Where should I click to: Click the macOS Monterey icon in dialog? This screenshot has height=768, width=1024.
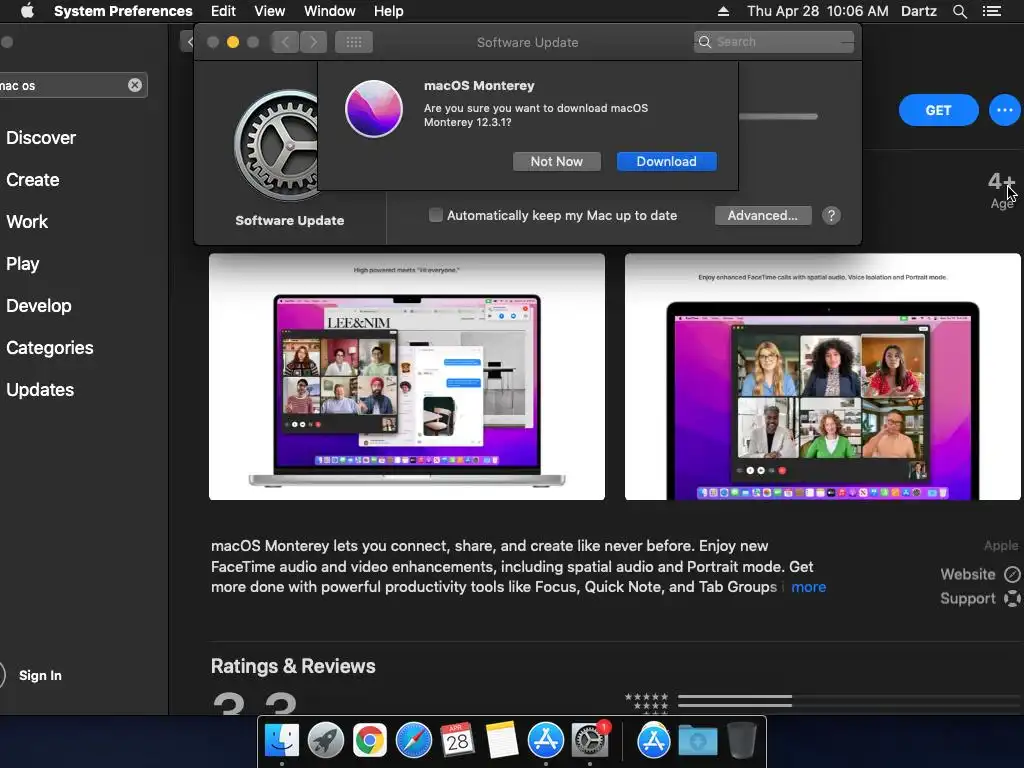(x=374, y=109)
